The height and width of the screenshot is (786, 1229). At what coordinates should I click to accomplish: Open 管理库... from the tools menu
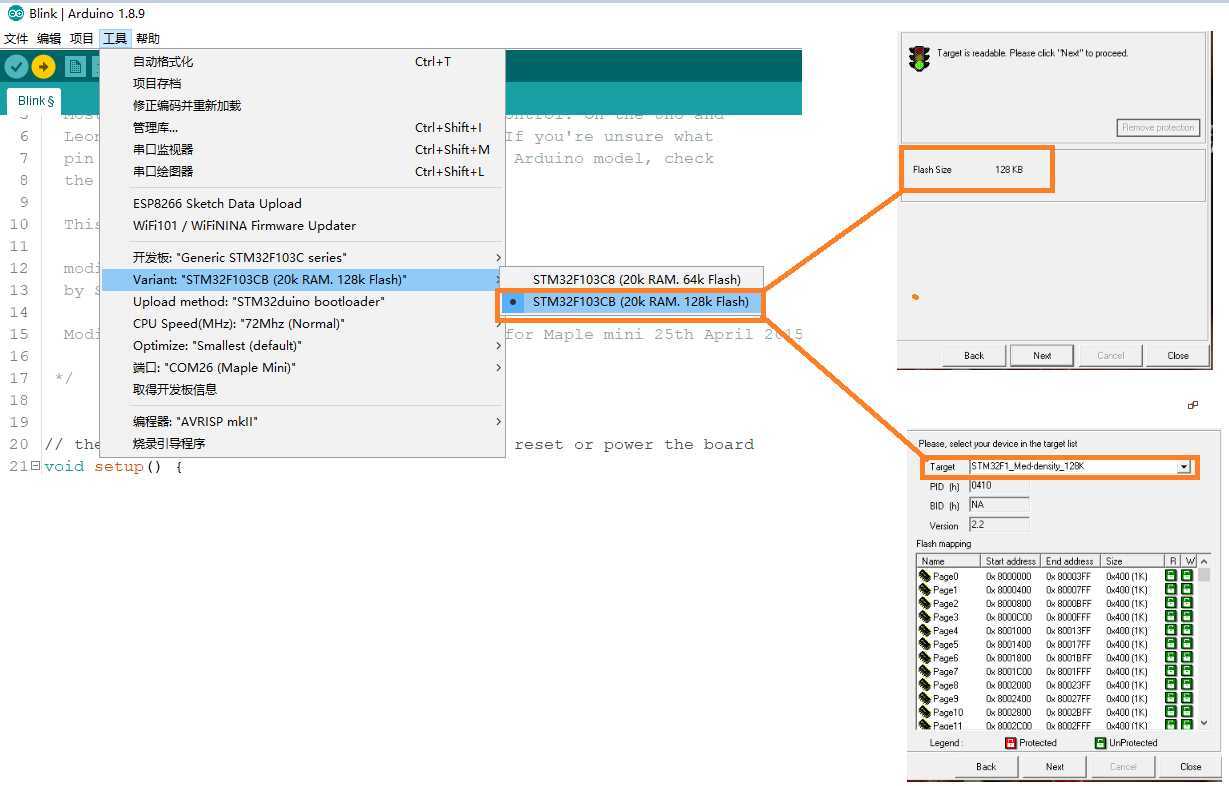click(302, 127)
